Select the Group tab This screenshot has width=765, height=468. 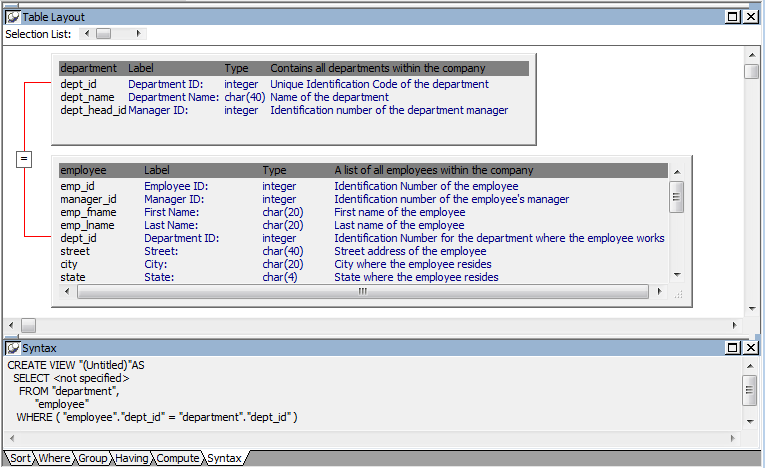pos(93,458)
